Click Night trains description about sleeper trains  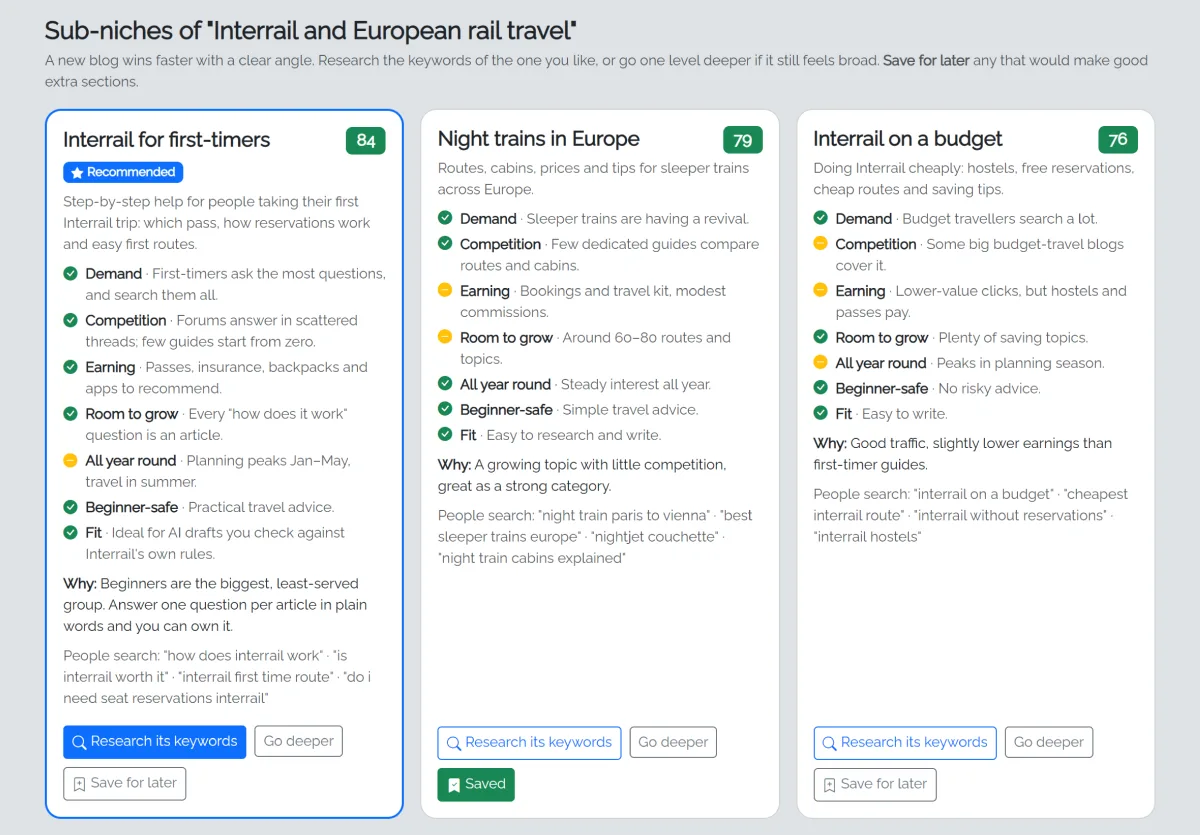tap(593, 178)
